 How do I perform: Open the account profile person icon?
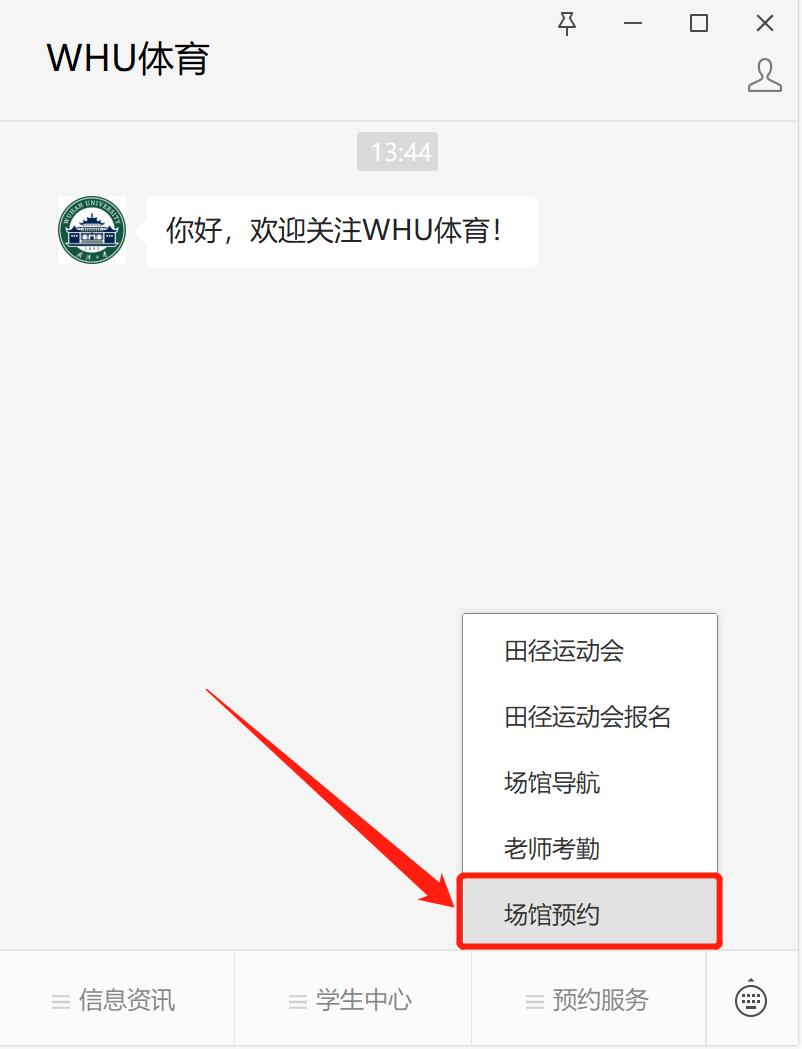tap(765, 75)
